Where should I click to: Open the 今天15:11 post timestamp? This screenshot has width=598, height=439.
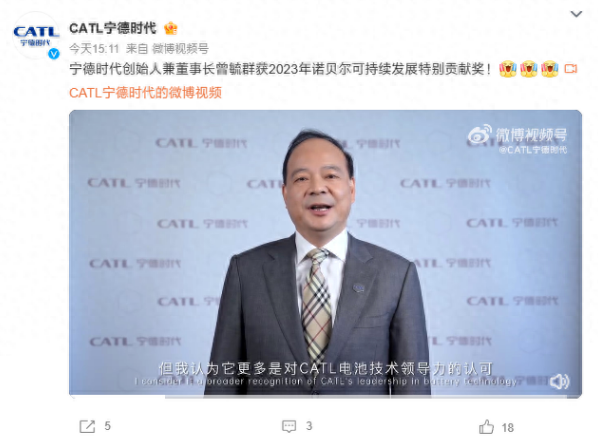click(94, 49)
